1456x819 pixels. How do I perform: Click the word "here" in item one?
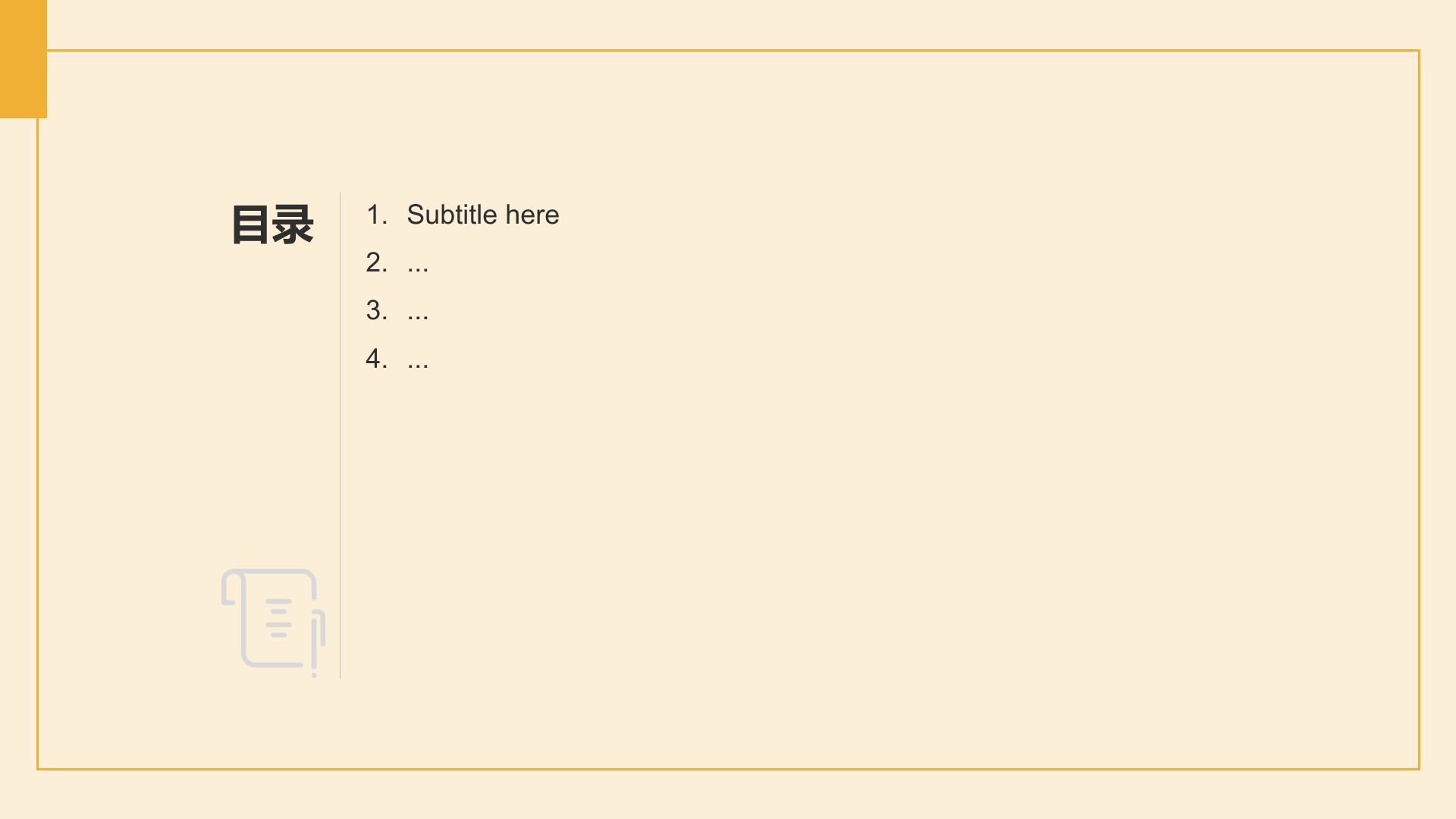[x=532, y=215]
